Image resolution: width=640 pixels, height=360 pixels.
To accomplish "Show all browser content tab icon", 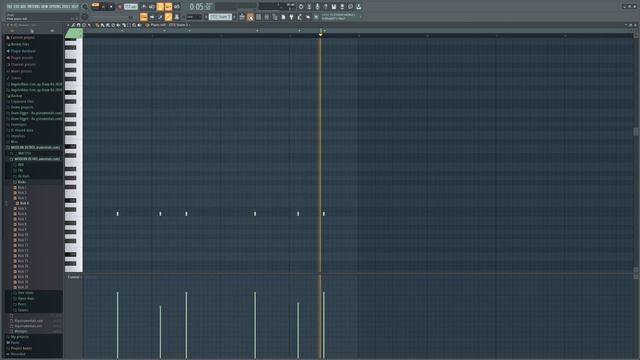I will 12,31.
